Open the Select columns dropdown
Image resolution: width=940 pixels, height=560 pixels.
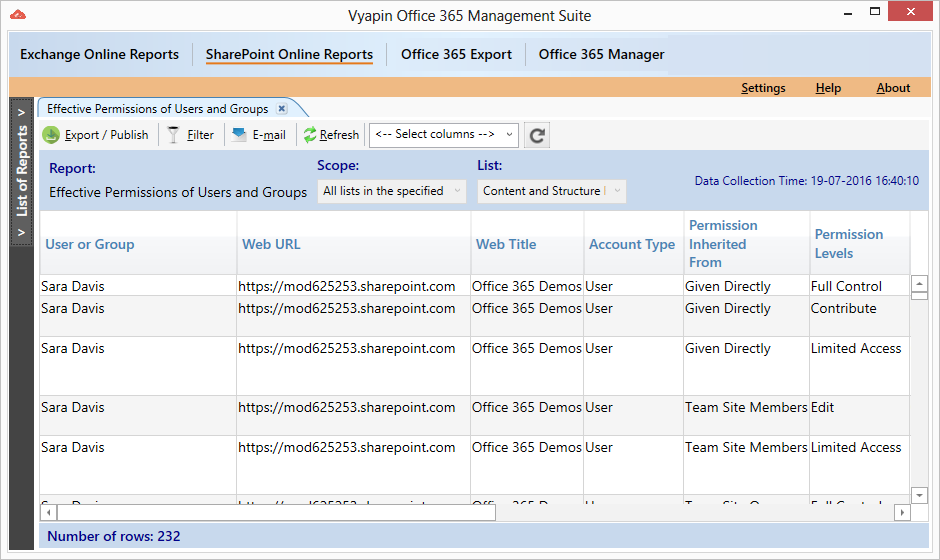(444, 134)
